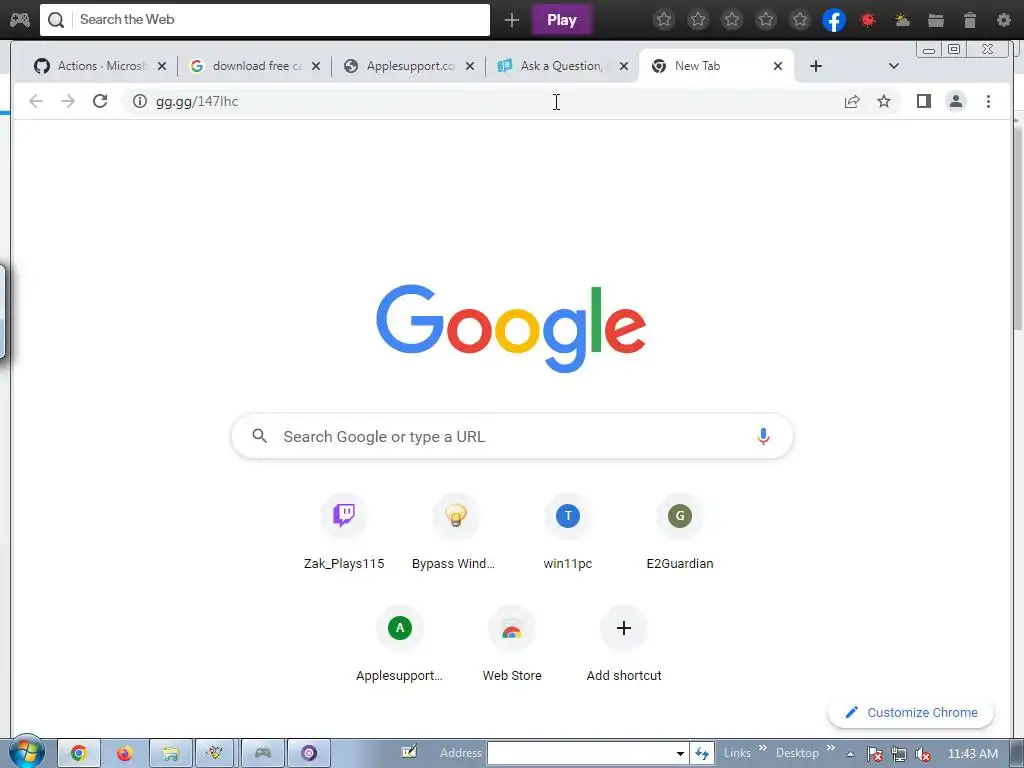Click the folder icon in the top bar
This screenshot has height=768, width=1024.
click(x=936, y=20)
